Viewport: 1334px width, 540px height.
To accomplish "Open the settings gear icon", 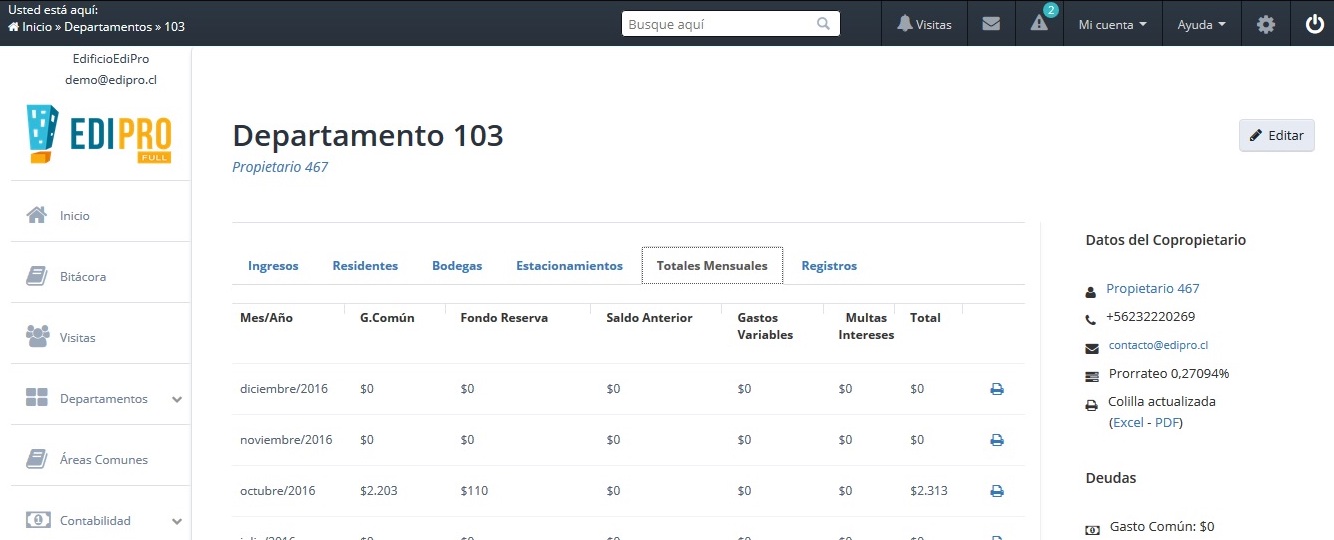I will click(x=1266, y=24).
